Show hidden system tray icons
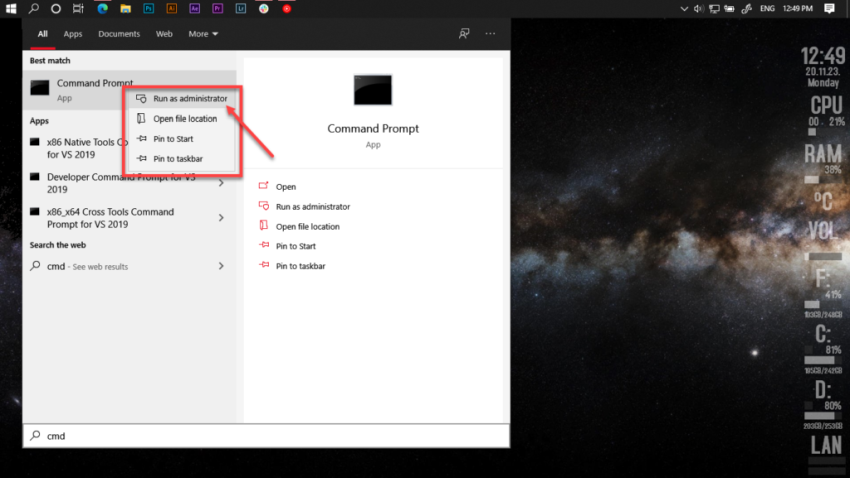This screenshot has width=850, height=478. click(684, 9)
